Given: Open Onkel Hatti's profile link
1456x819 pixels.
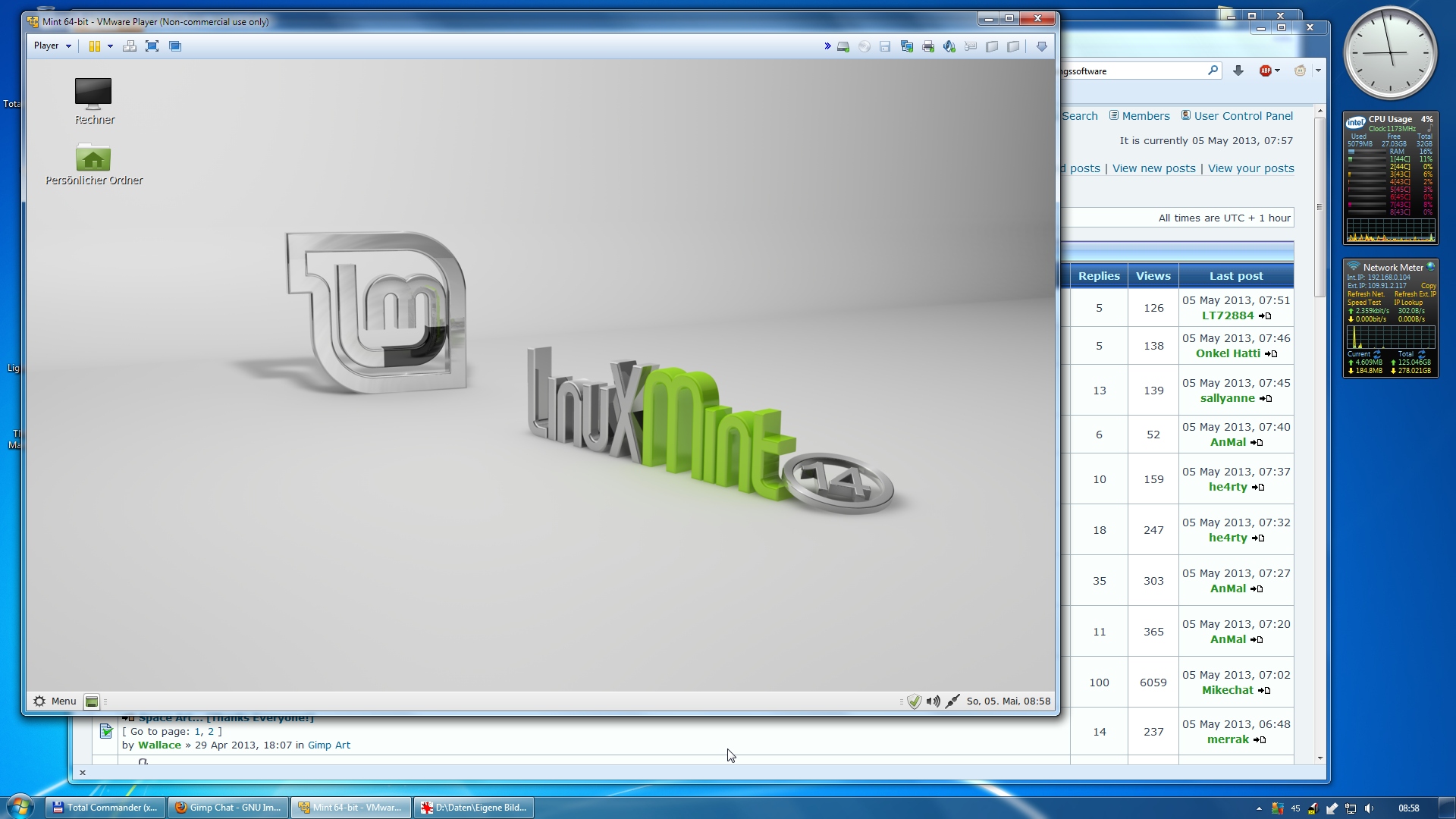Looking at the screenshot, I should [x=1228, y=353].
